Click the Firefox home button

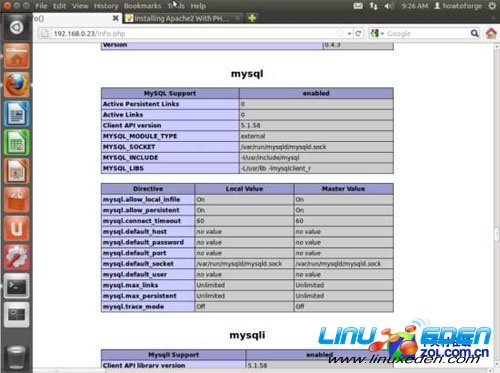(x=491, y=33)
